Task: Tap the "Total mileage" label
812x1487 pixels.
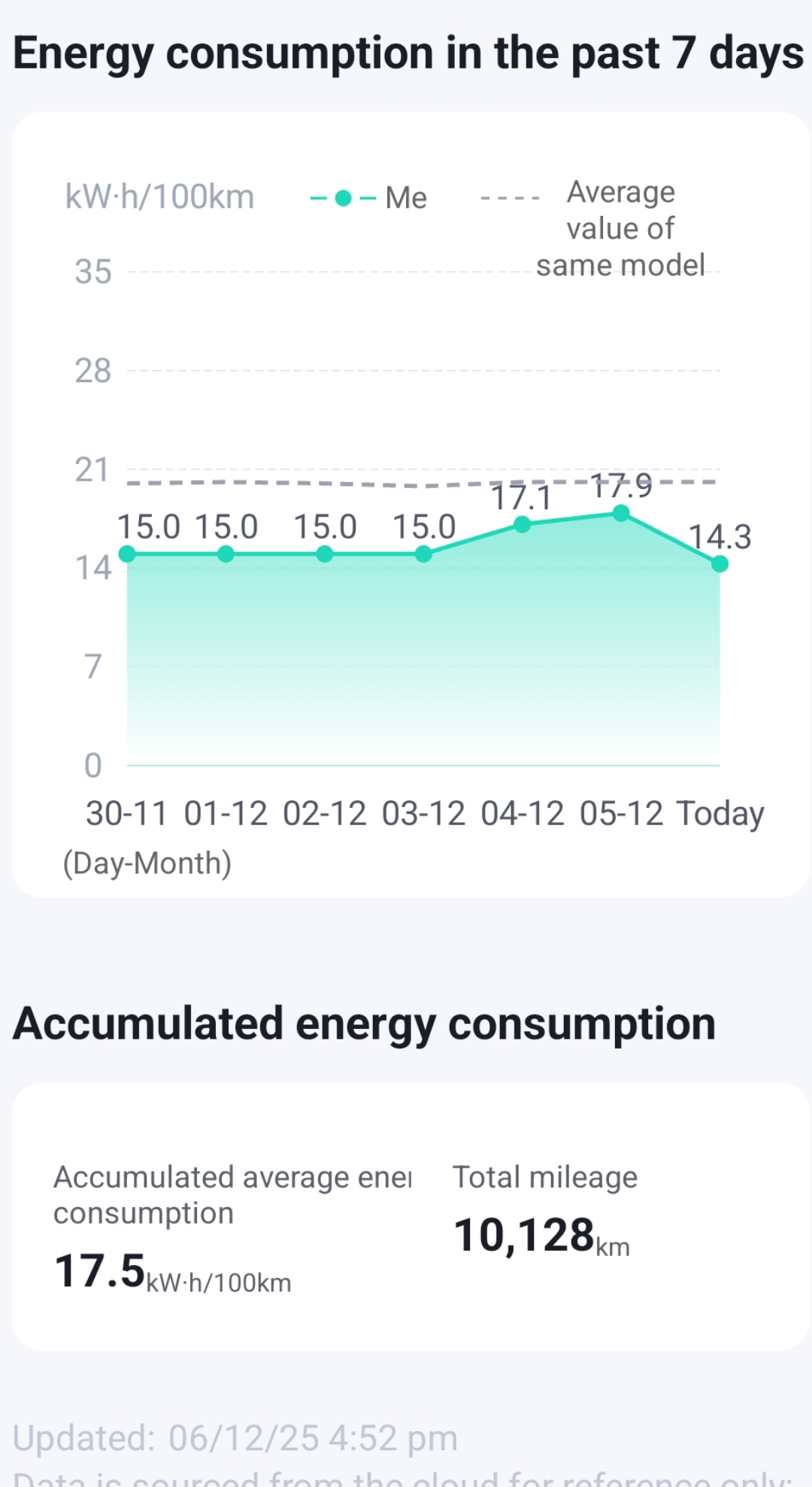Action: [x=544, y=1177]
